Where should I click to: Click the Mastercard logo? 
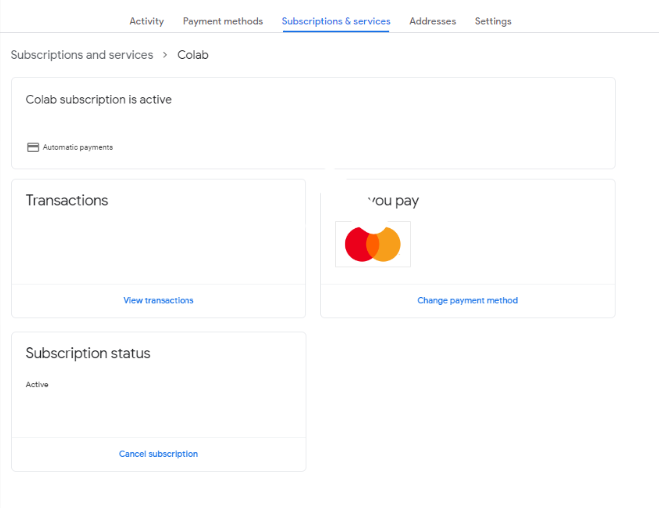click(x=373, y=244)
